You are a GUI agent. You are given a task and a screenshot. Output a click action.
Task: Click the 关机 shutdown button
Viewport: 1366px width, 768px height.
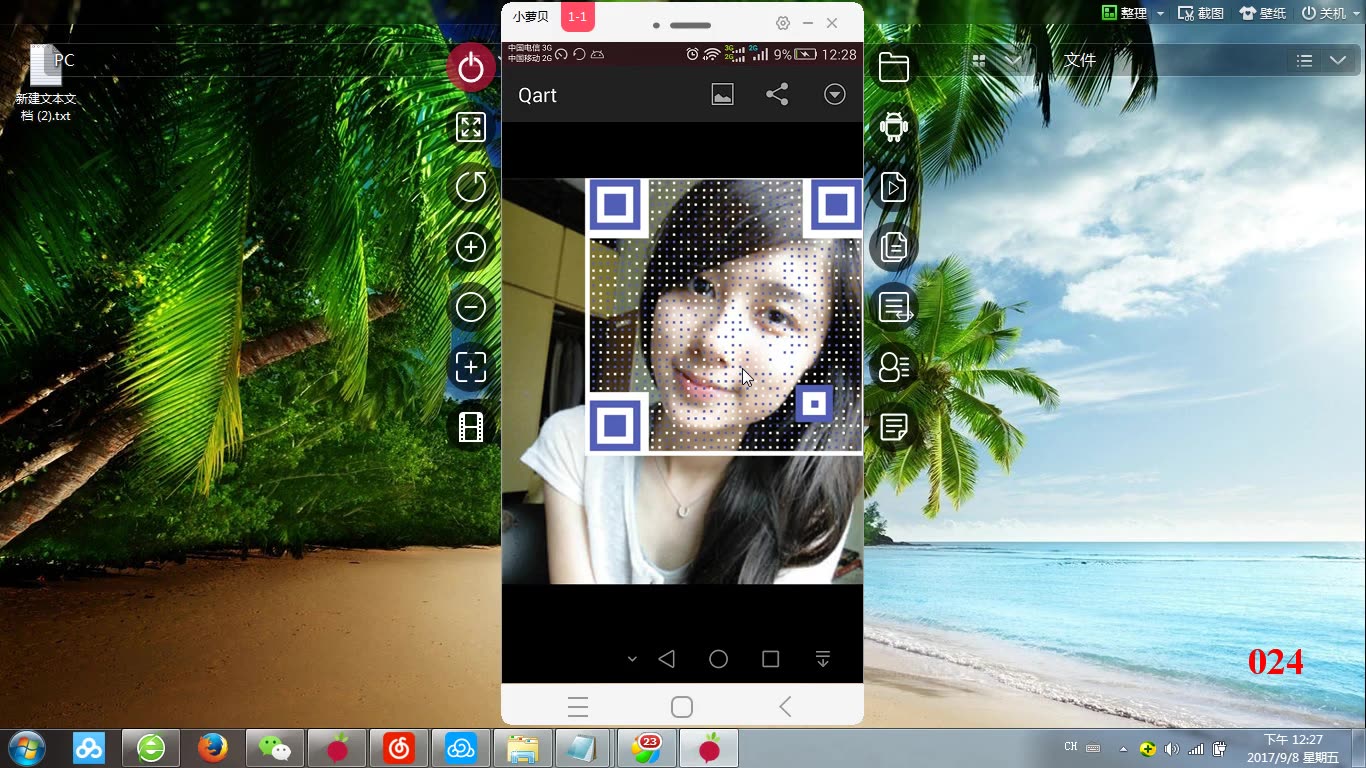pyautogui.click(x=1324, y=13)
